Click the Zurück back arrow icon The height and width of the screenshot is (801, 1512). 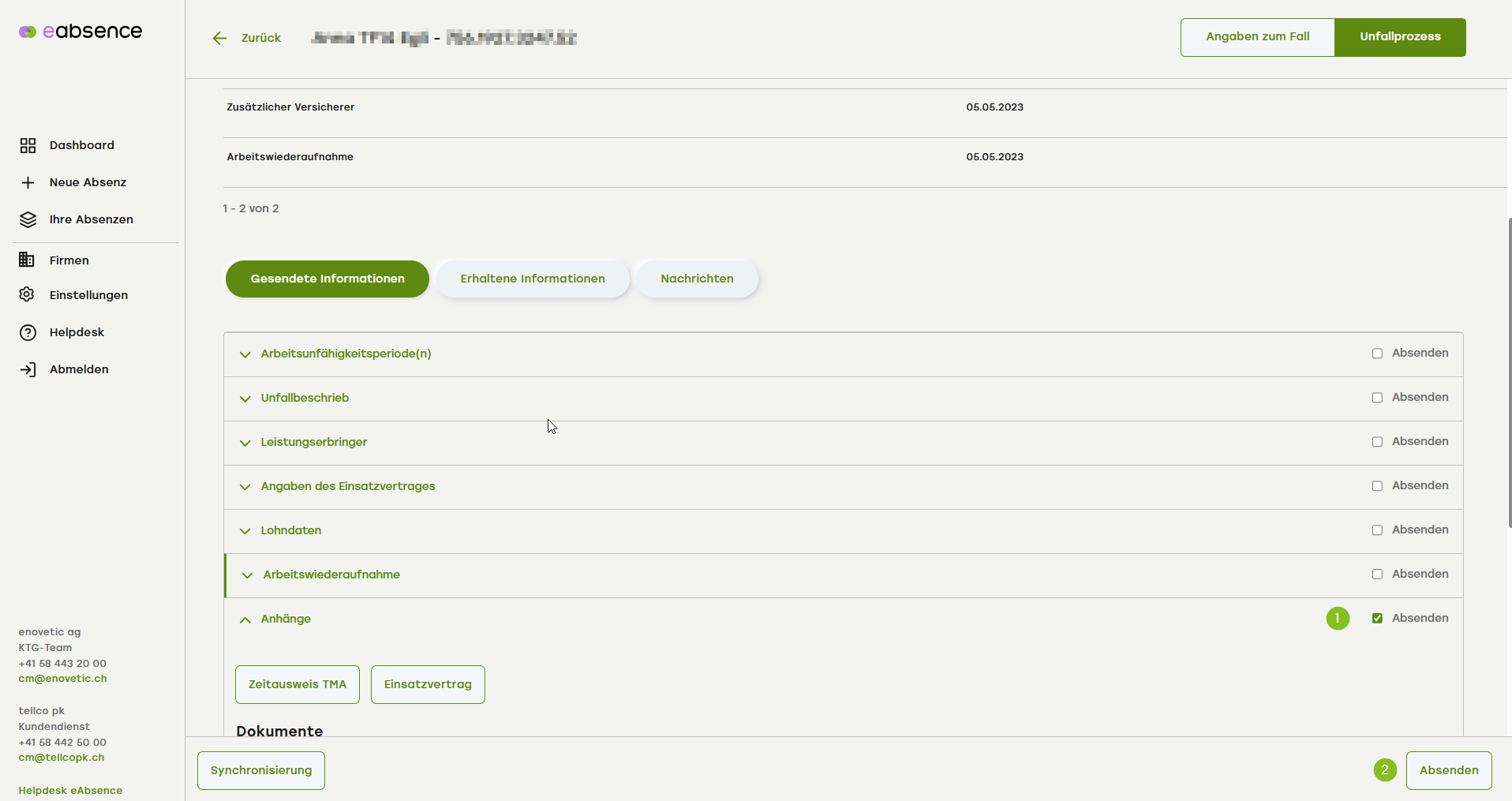point(219,38)
